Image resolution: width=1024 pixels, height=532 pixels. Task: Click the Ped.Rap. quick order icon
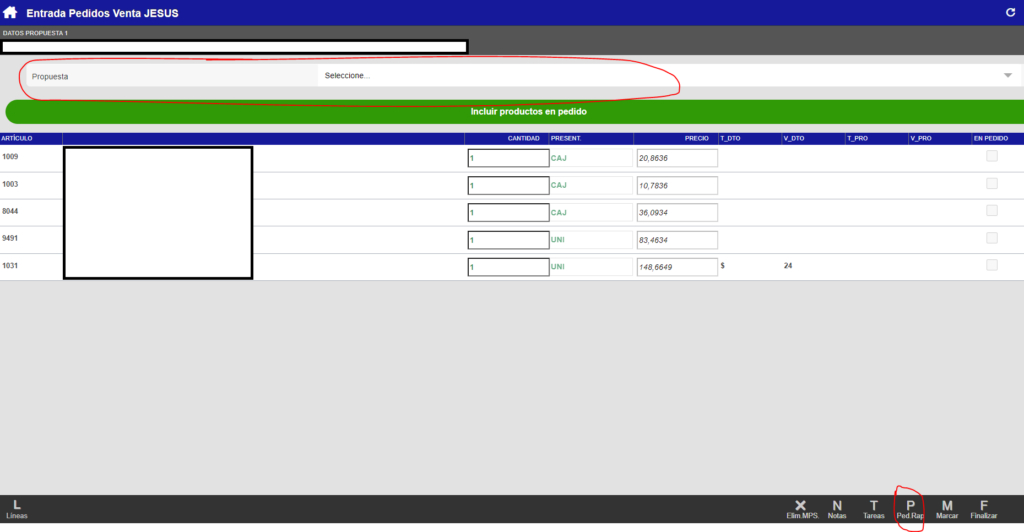(x=910, y=509)
